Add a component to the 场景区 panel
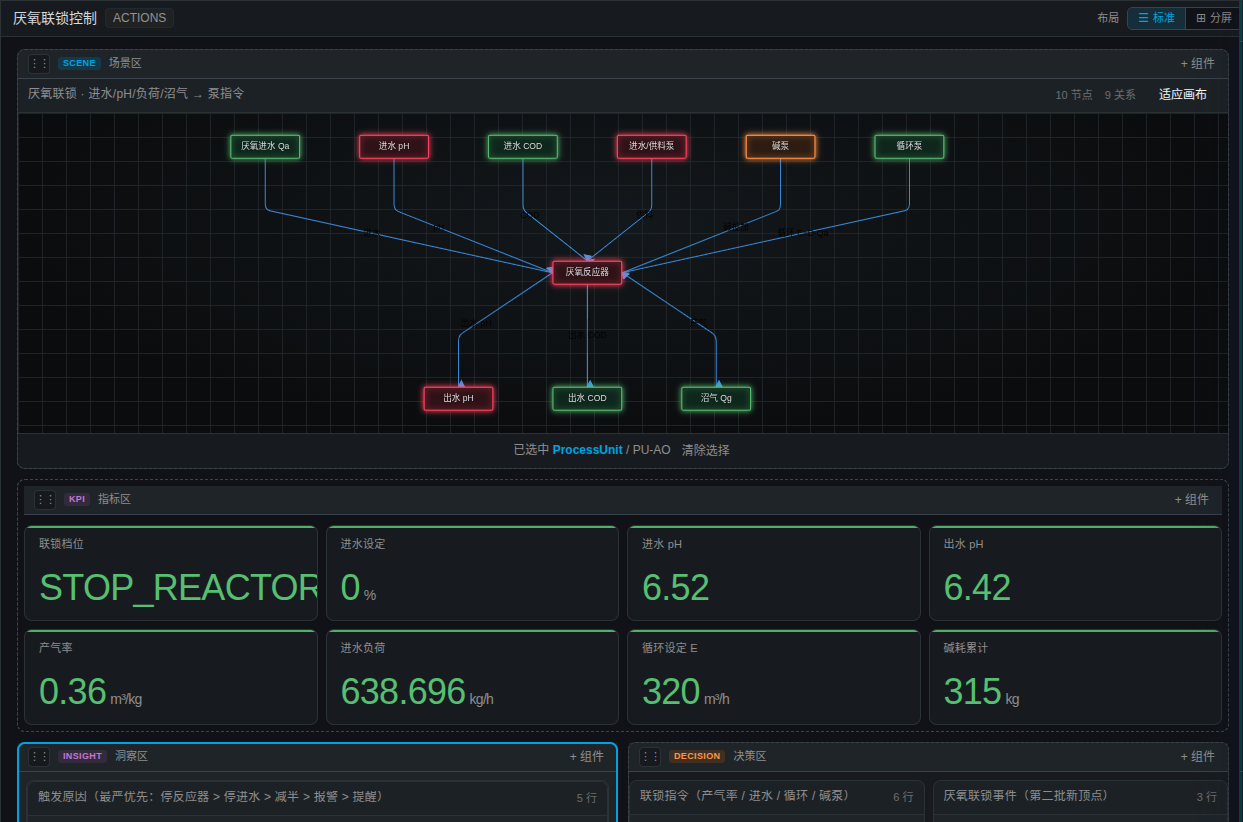 pyautogui.click(x=1197, y=63)
